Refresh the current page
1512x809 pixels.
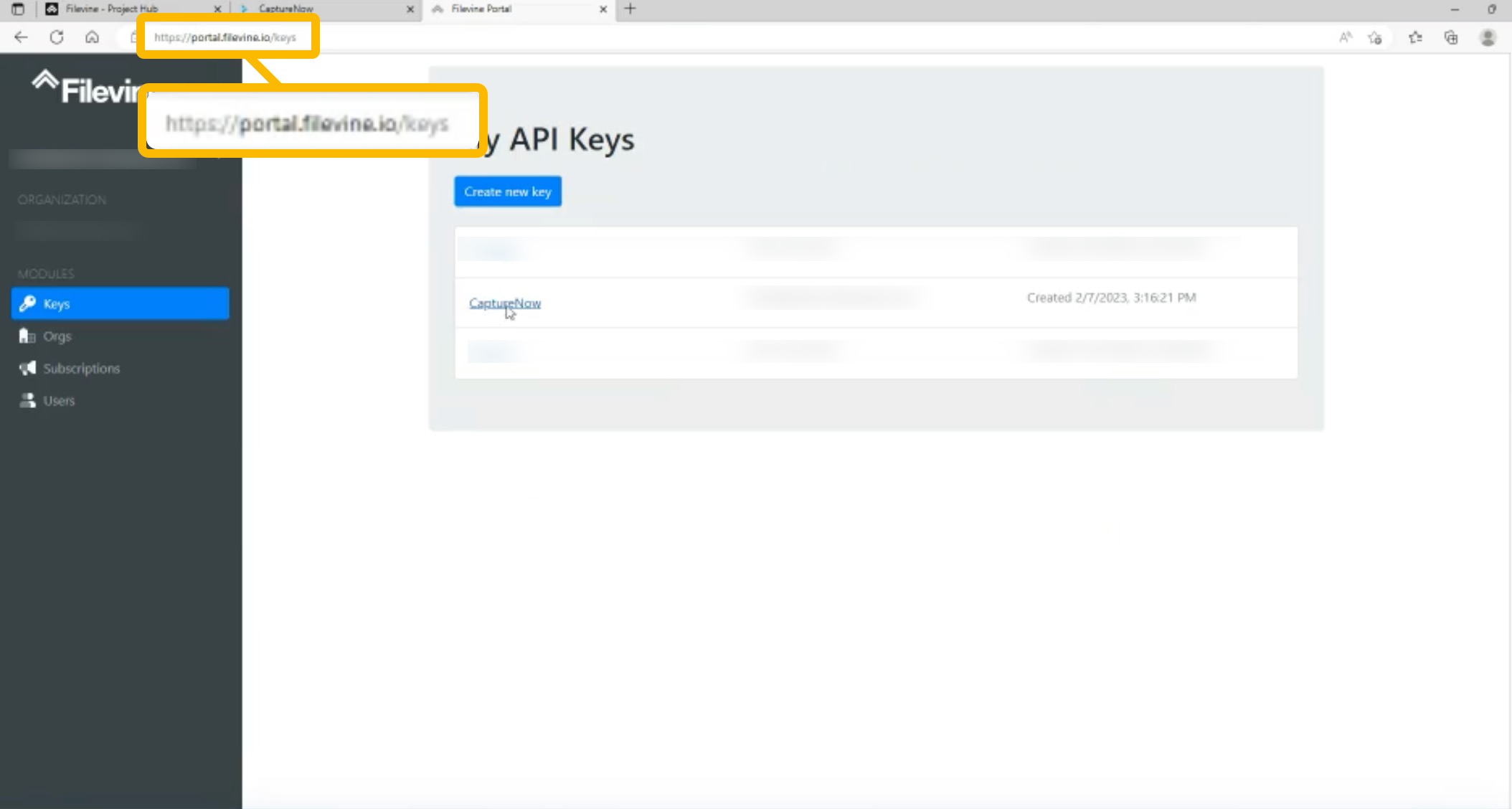[x=57, y=37]
